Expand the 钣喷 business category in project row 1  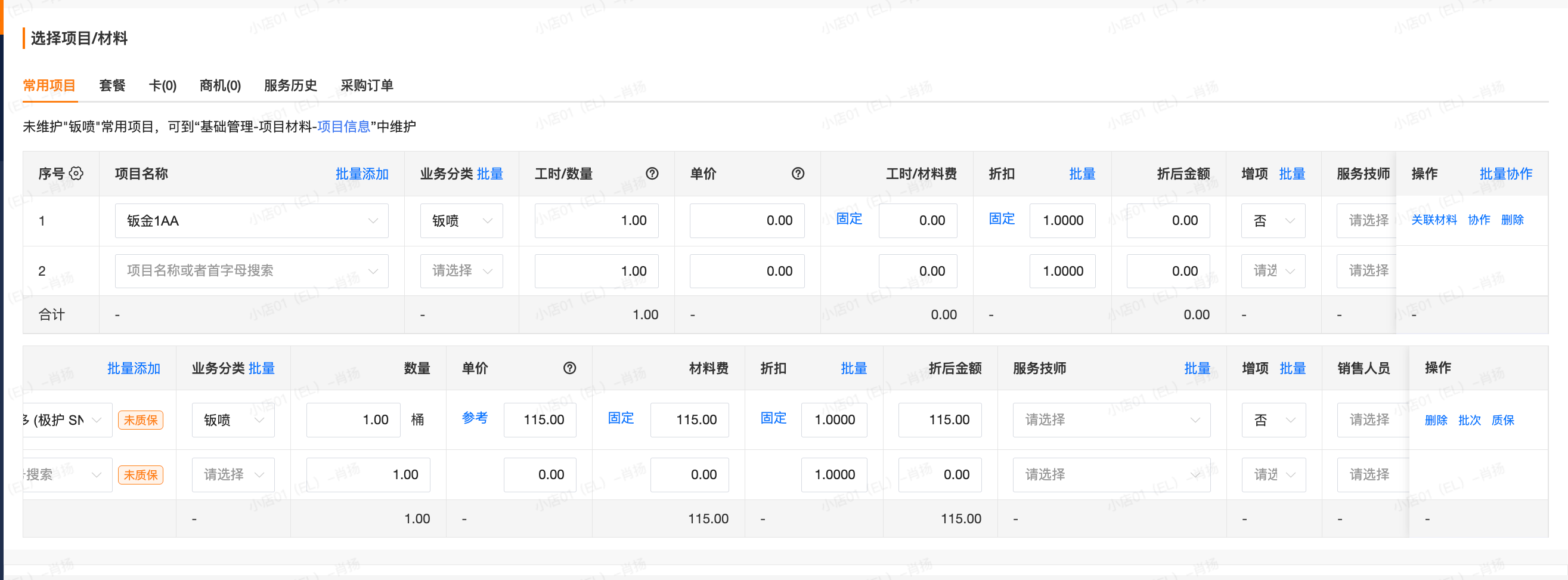click(461, 221)
